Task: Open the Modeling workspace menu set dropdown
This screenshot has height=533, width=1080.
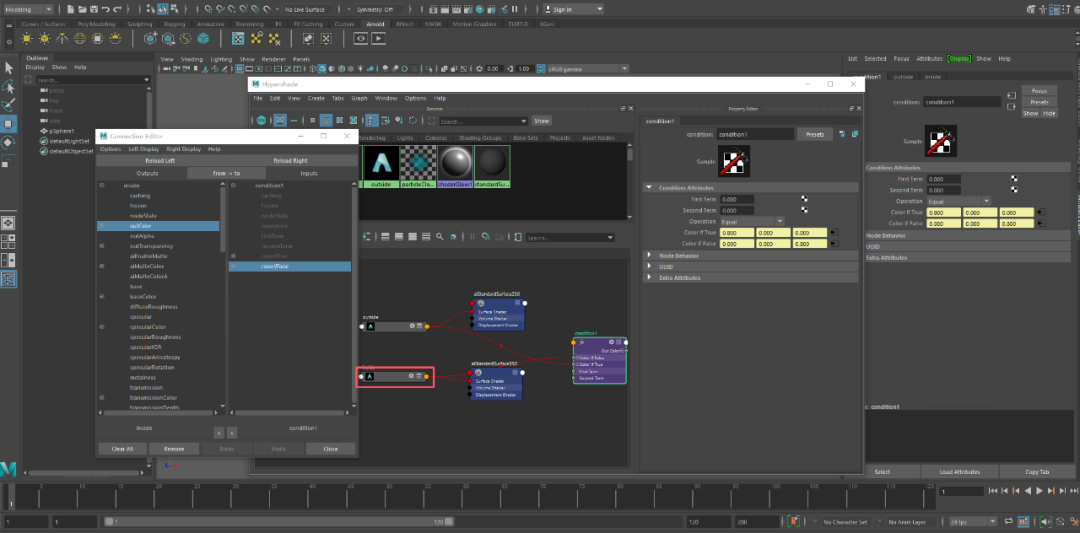Action: (29, 10)
